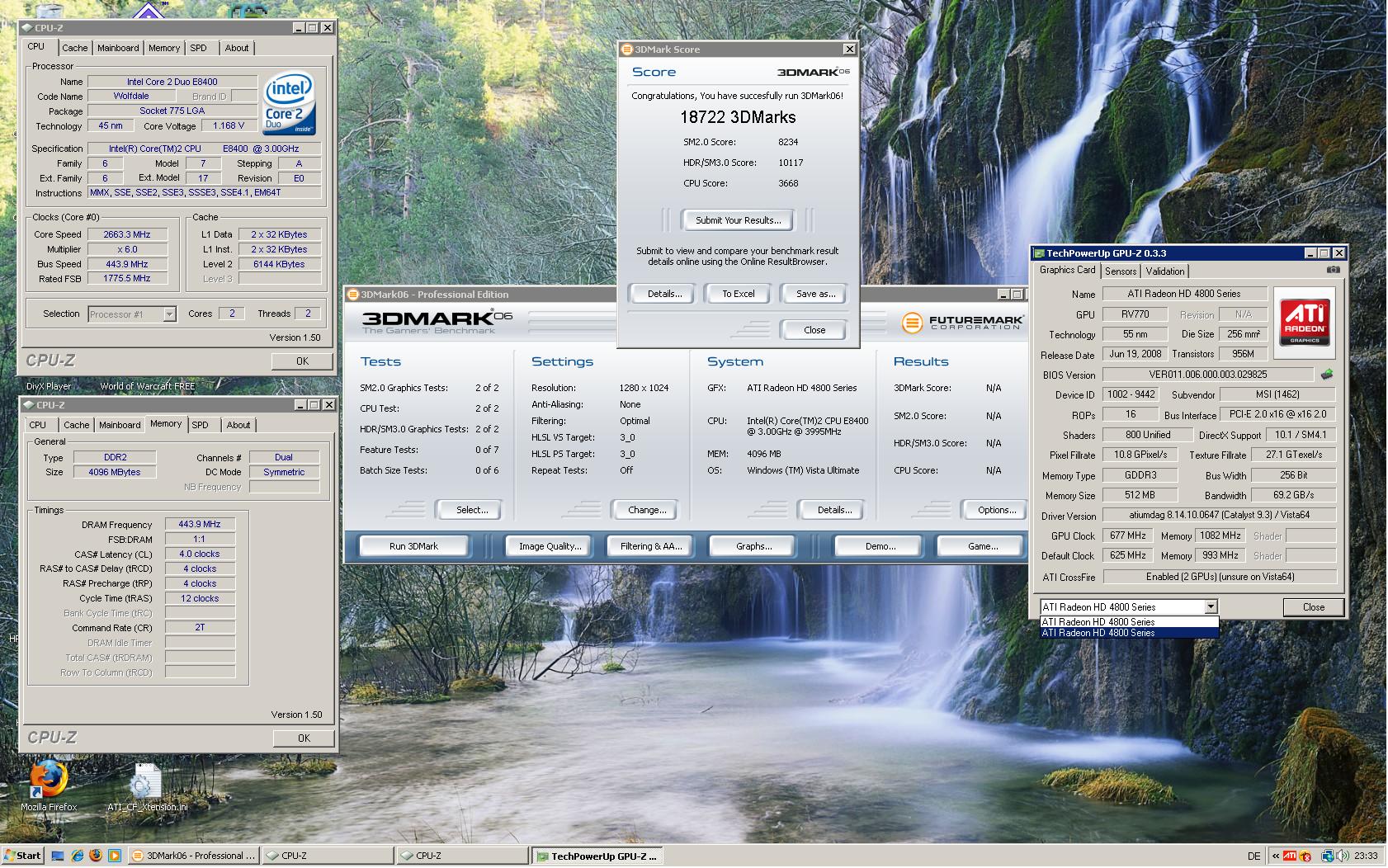Open SPD tab in upper CPU-Z
This screenshot has width=1388, height=868.
(199, 48)
